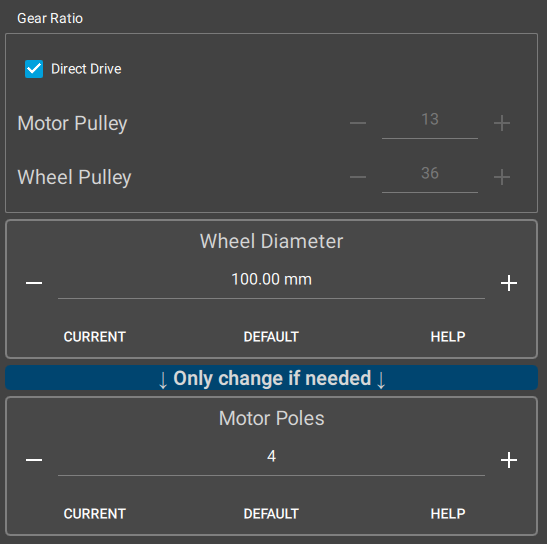Click the Motor Poles value field
This screenshot has width=547, height=544.
click(271, 460)
